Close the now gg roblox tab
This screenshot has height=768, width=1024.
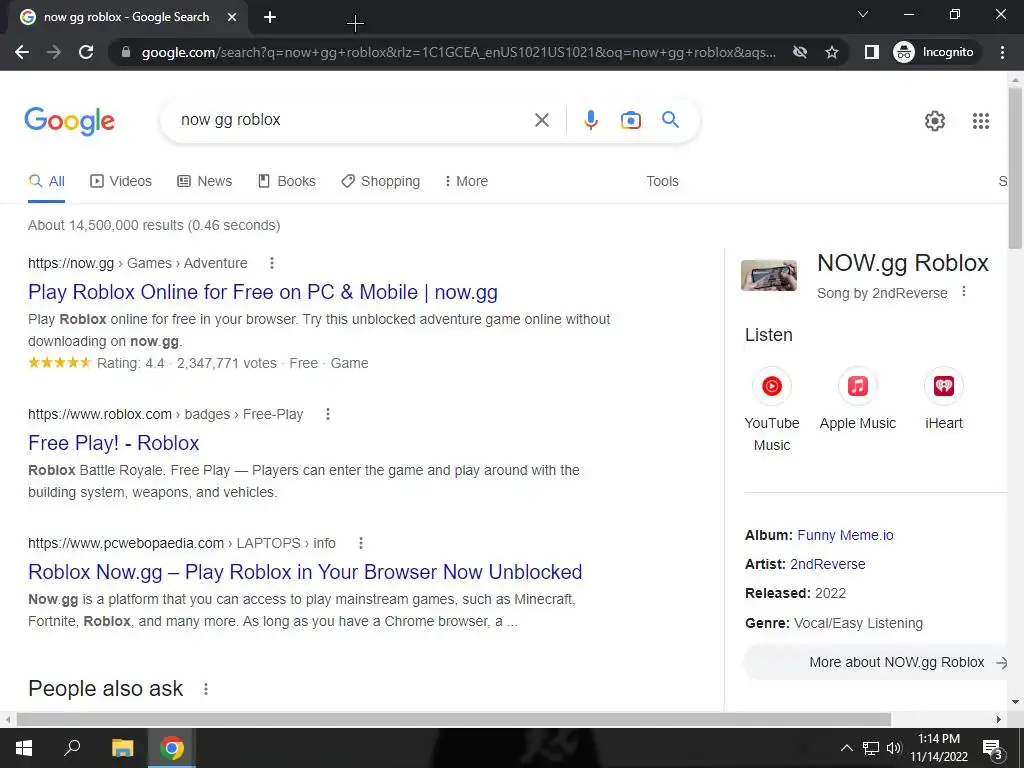click(232, 18)
